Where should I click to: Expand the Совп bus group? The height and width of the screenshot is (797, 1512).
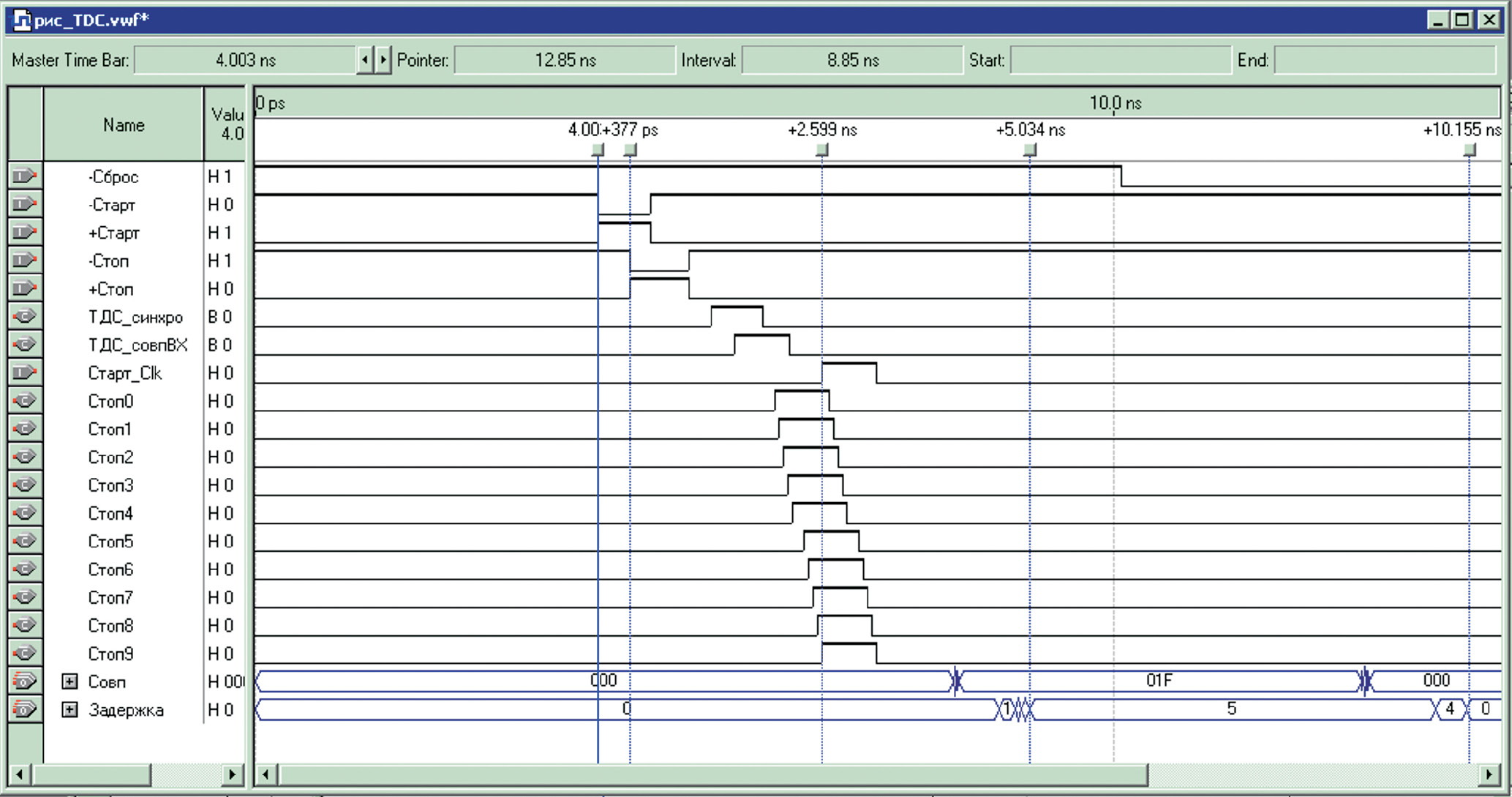pos(69,682)
